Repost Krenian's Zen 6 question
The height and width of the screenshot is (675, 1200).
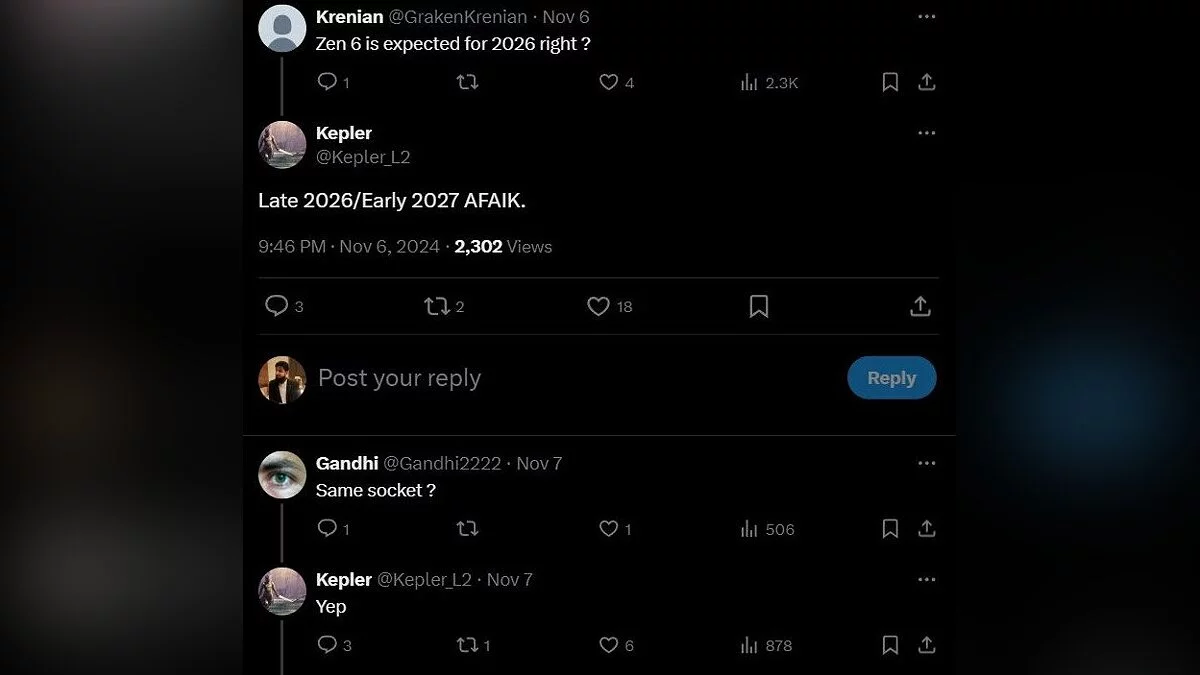tap(467, 83)
